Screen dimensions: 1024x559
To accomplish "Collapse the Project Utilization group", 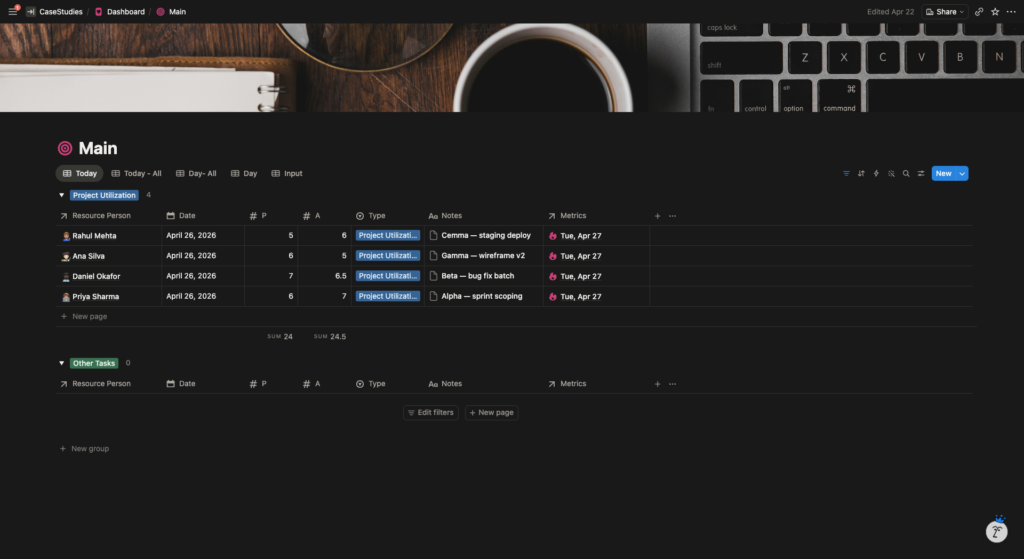I will pyautogui.click(x=61, y=195).
